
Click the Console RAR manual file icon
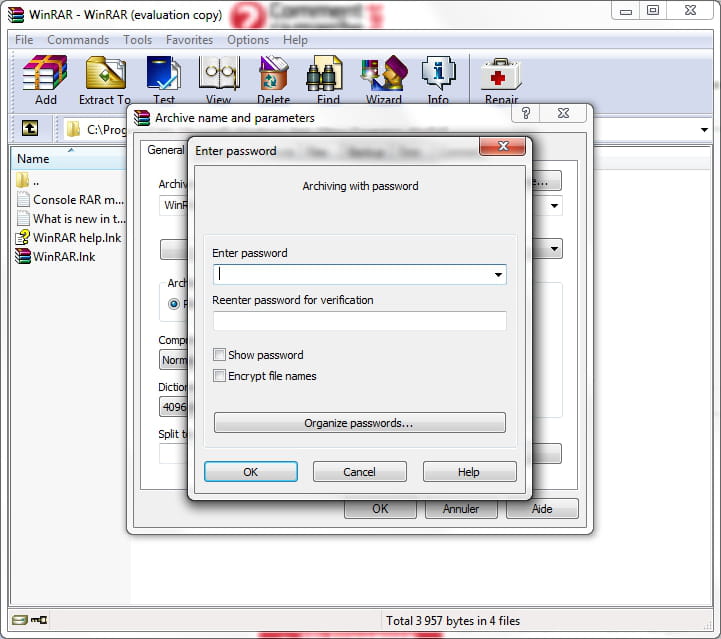[x=23, y=199]
